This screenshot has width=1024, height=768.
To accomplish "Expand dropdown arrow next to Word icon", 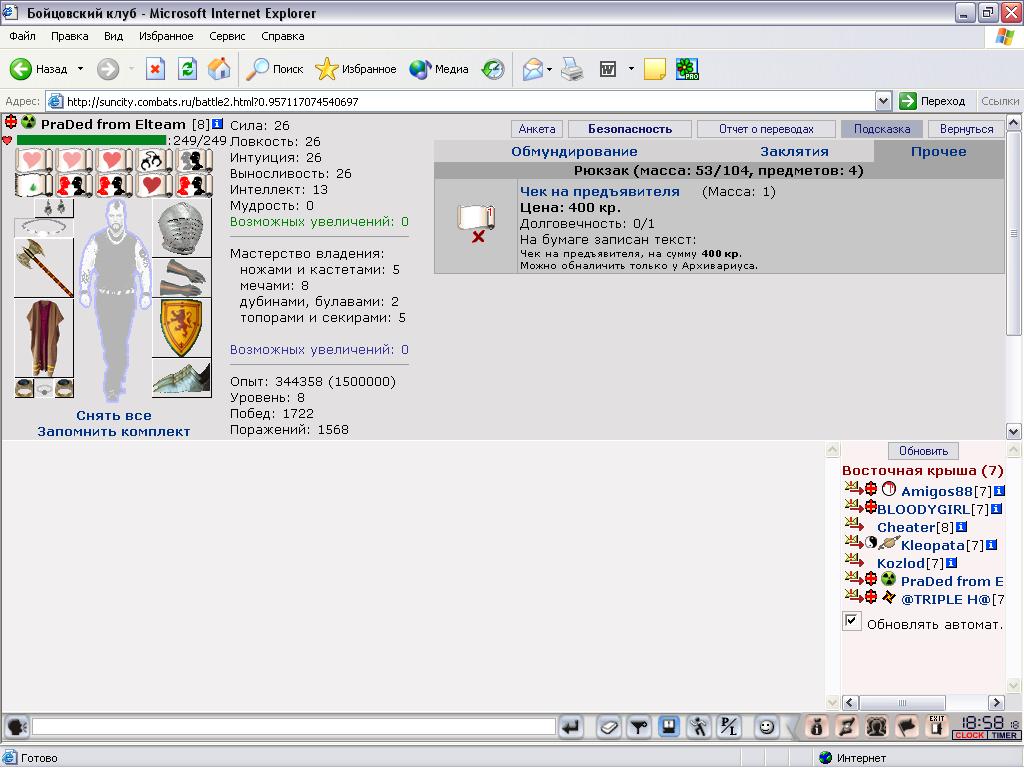I will point(631,69).
